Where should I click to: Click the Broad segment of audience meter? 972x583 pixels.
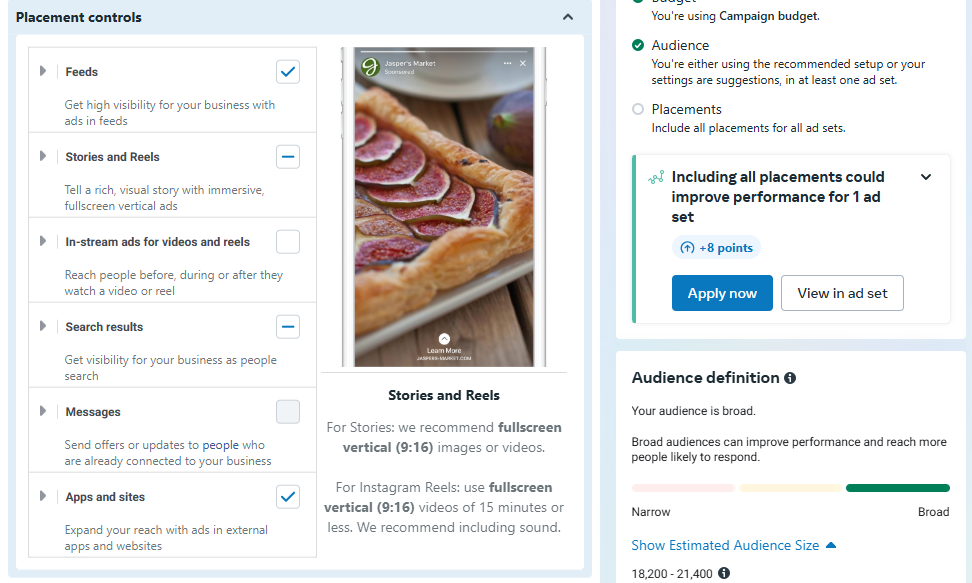tap(898, 488)
